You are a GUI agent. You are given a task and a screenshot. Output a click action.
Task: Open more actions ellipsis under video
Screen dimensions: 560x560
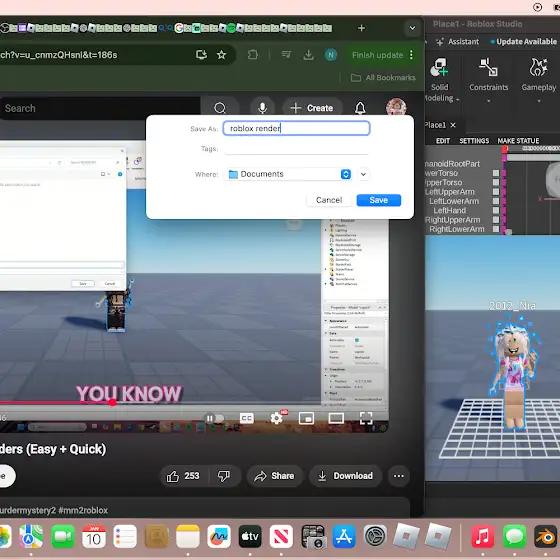(399, 476)
